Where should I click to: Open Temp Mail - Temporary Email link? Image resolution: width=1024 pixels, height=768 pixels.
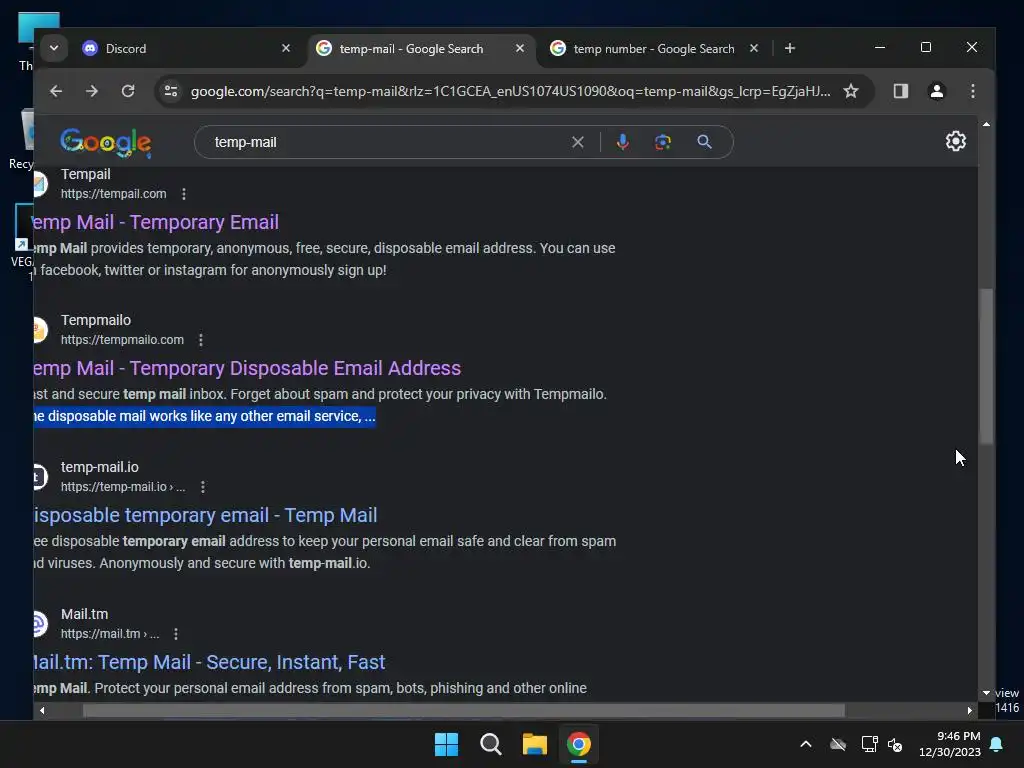[156, 222]
